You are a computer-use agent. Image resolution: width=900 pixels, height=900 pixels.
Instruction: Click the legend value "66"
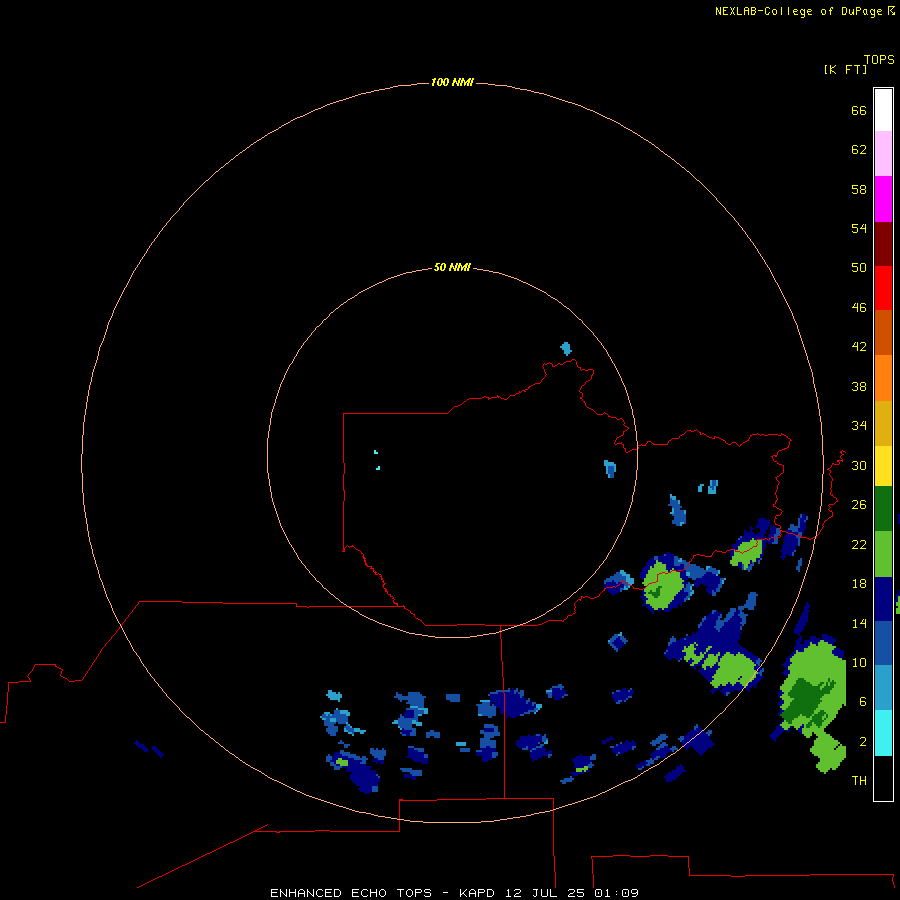pos(859,111)
